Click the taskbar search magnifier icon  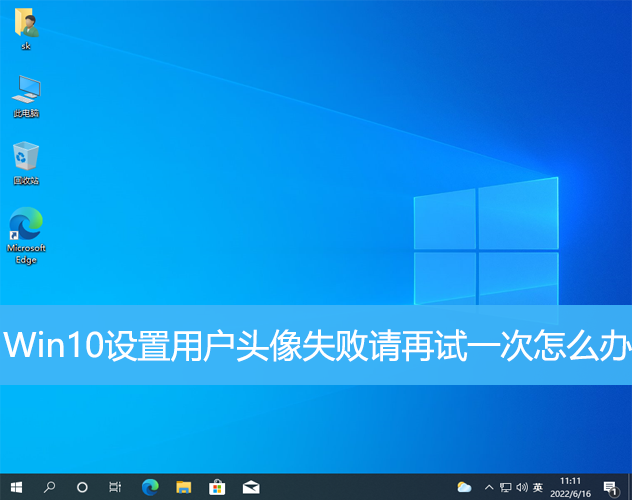pos(49,487)
